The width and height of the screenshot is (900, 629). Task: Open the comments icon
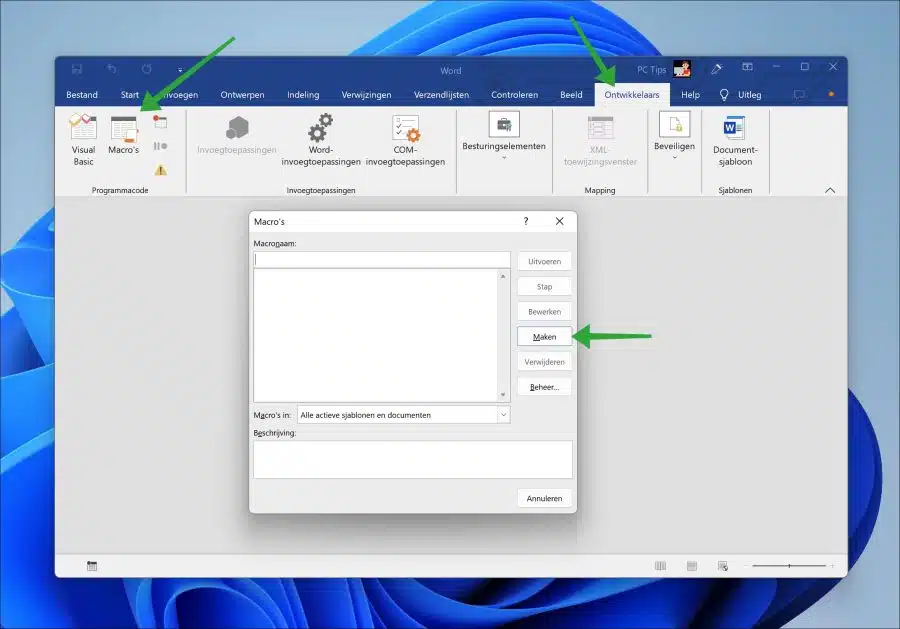point(799,95)
